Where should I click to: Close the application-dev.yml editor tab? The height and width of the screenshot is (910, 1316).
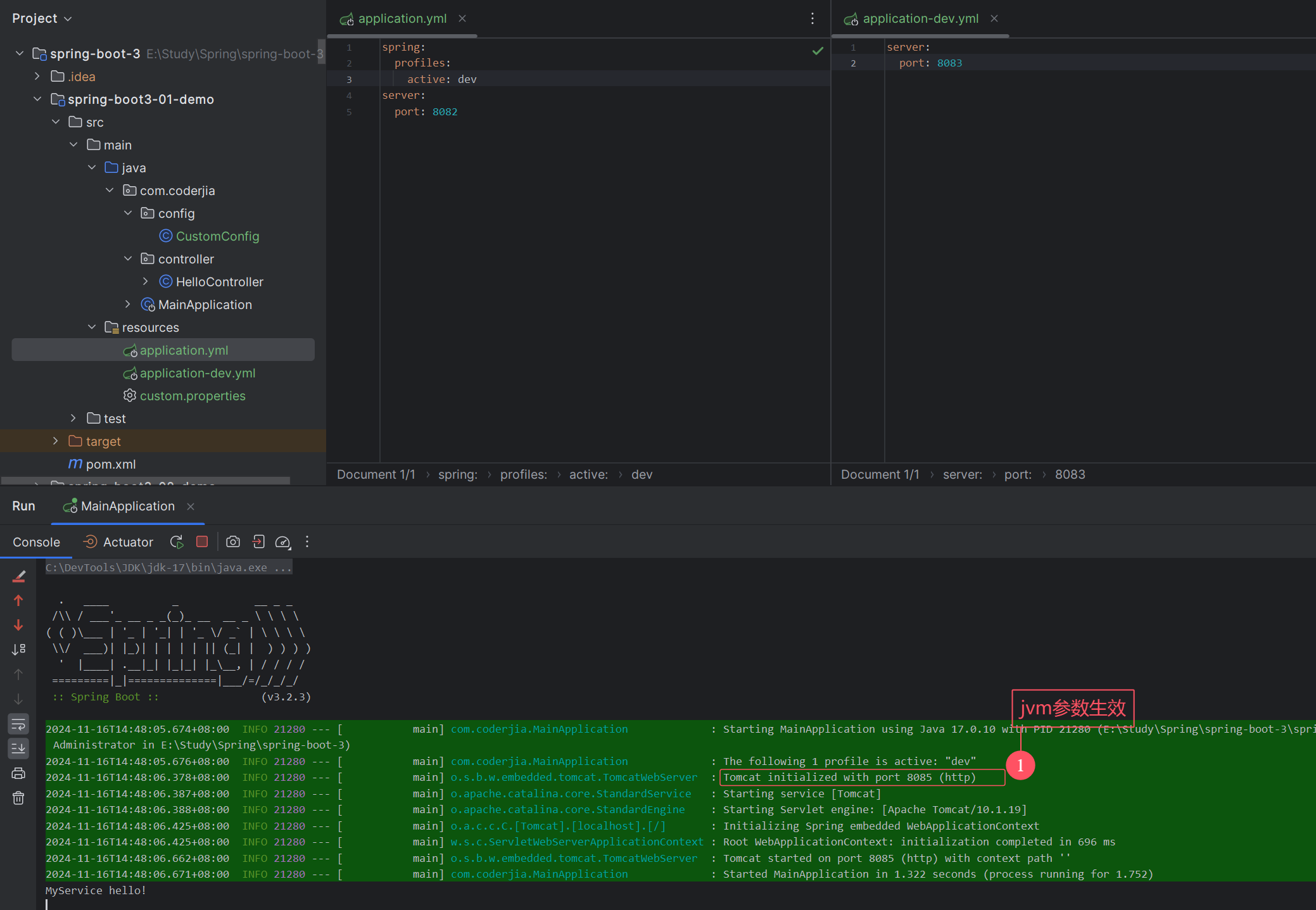994,19
